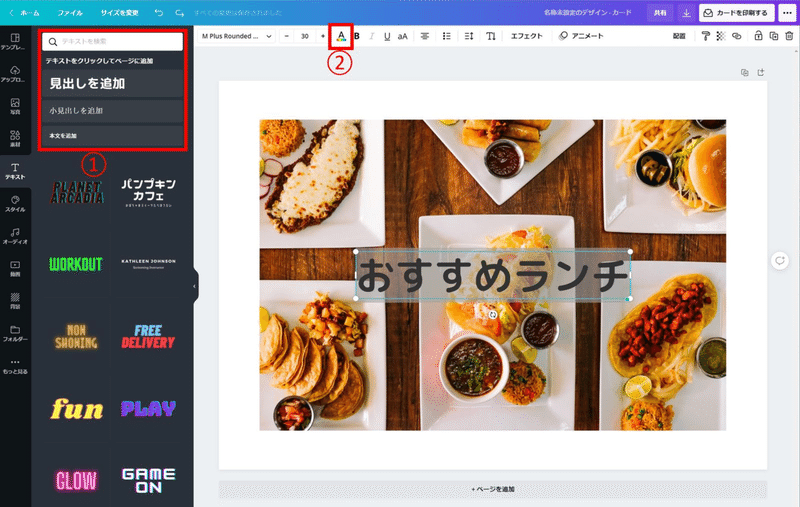Open font family dropdown M Plus Rounded
Viewport: 800px width, 507px height.
(x=236, y=36)
